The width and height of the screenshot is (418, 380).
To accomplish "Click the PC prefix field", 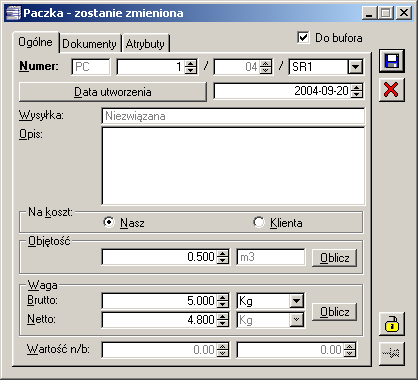I will [91, 67].
